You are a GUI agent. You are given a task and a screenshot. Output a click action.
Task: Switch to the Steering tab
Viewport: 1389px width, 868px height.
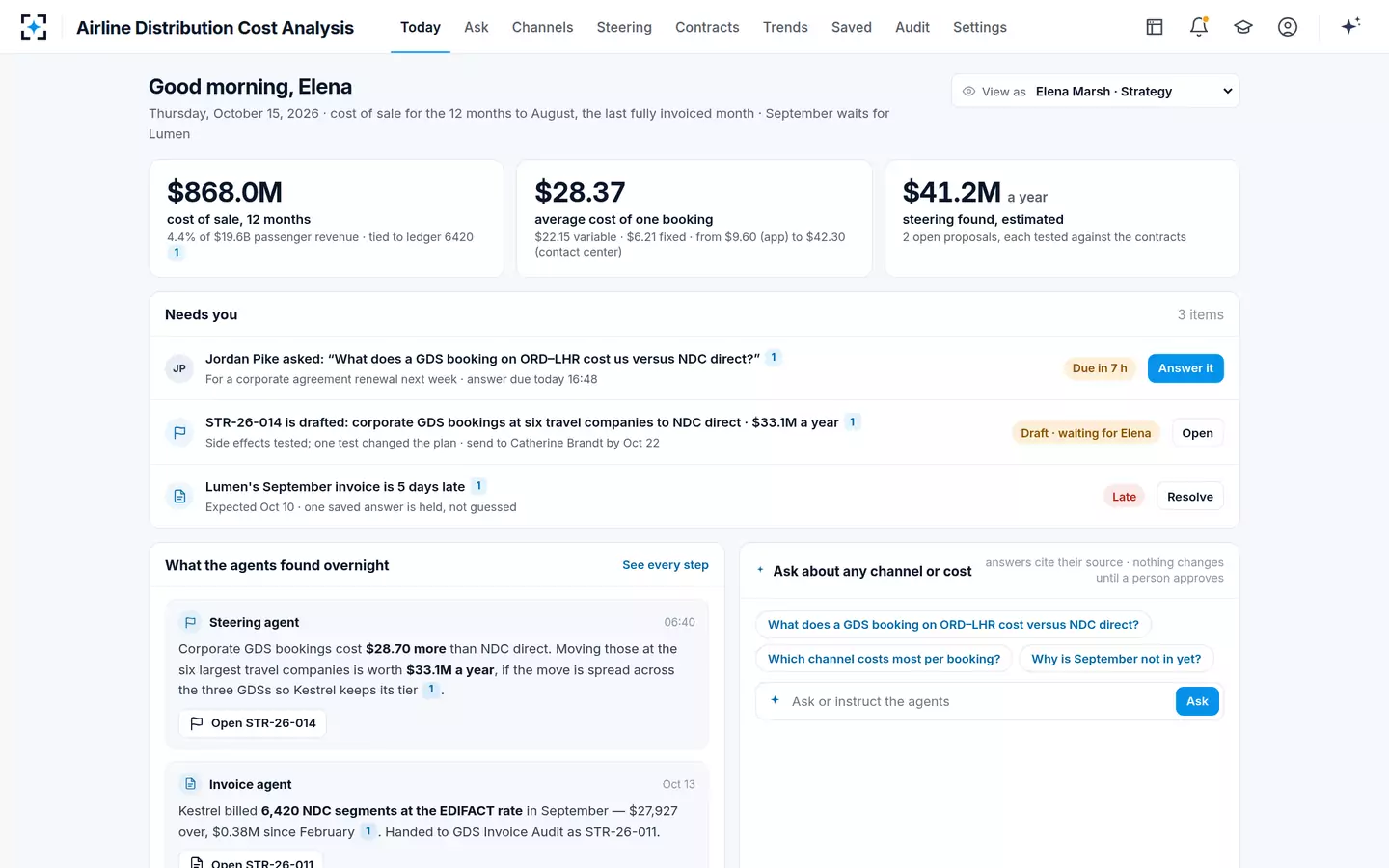(624, 27)
